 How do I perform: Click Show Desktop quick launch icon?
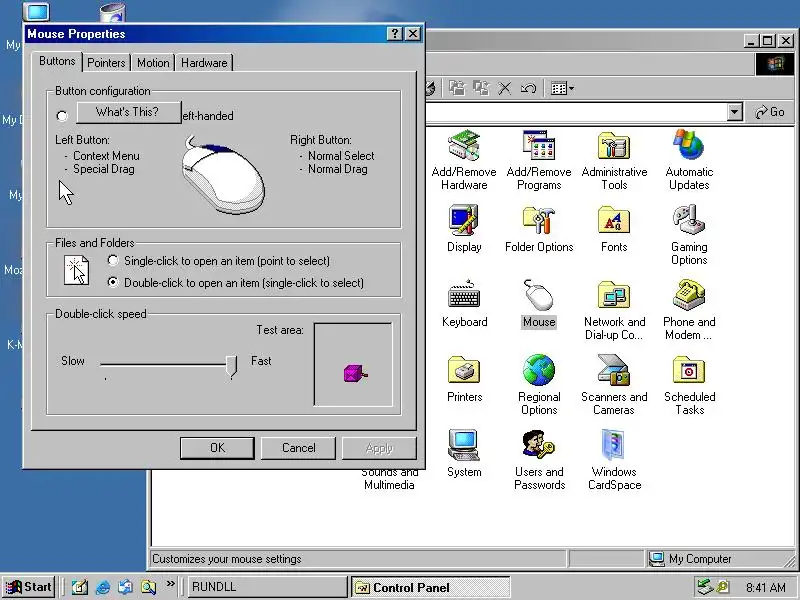[x=79, y=587]
